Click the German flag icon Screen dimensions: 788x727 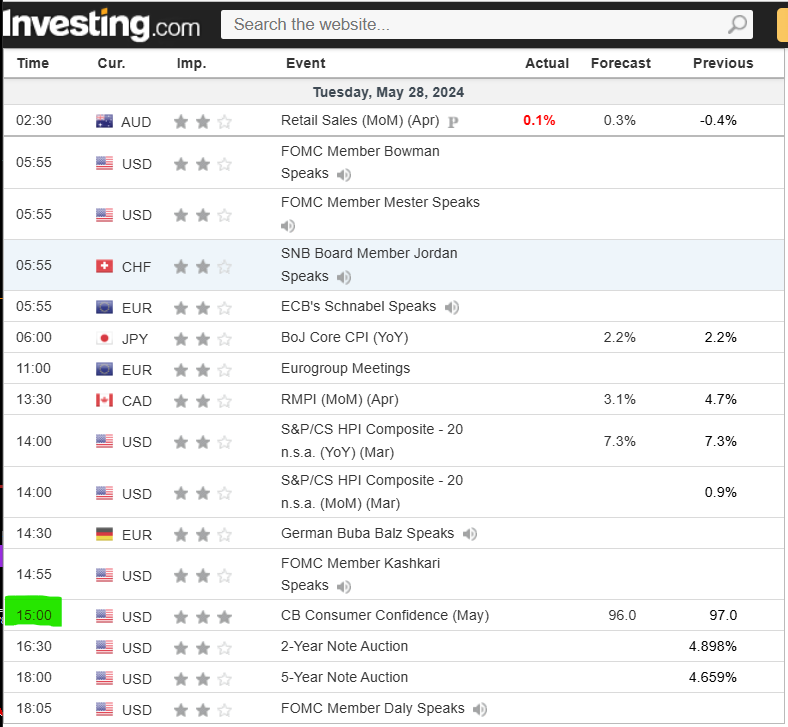(104, 534)
